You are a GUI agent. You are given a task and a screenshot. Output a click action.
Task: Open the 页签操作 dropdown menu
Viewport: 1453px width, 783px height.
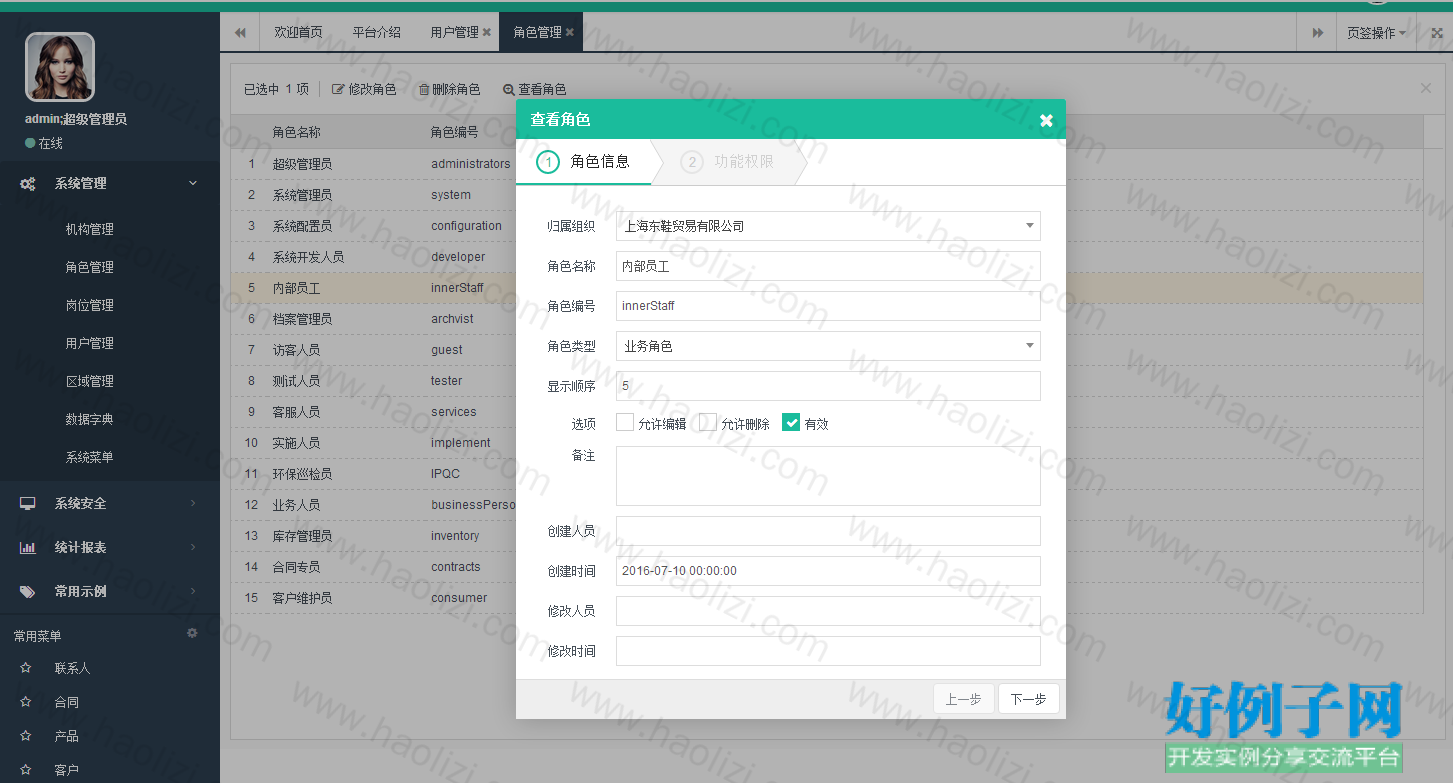pos(1376,33)
